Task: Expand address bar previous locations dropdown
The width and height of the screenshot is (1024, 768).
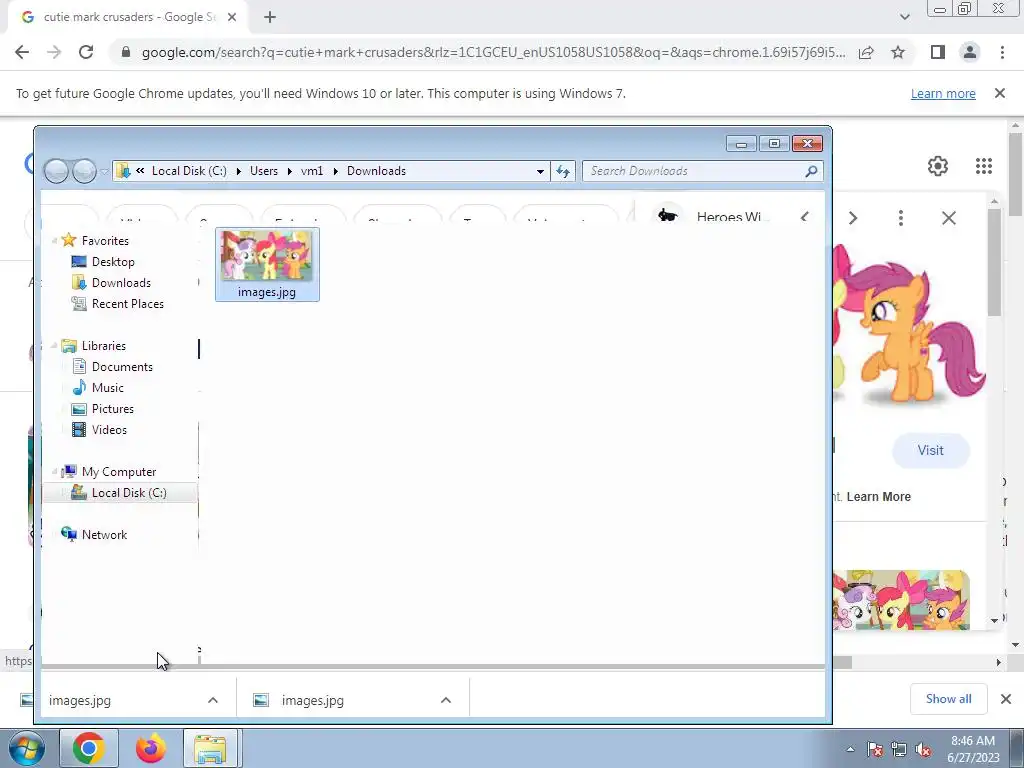Action: tap(540, 171)
